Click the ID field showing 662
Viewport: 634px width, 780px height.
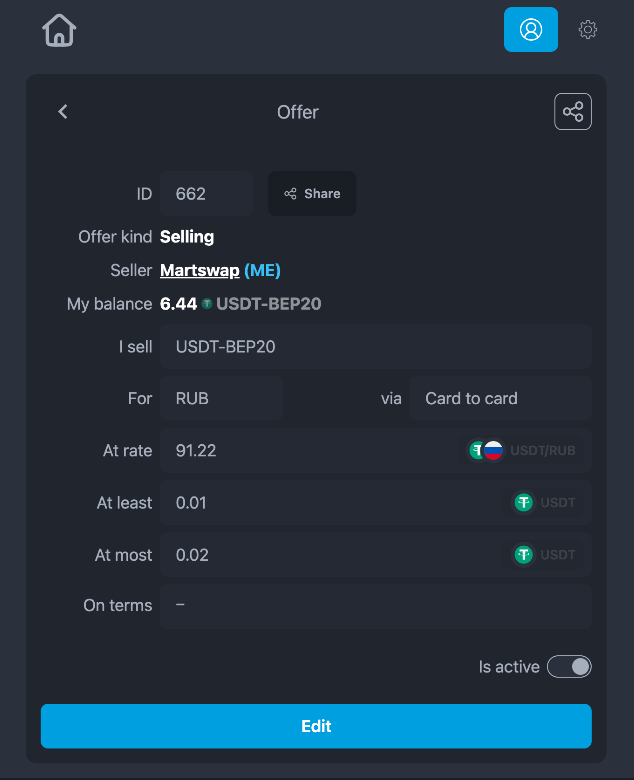[x=206, y=194]
